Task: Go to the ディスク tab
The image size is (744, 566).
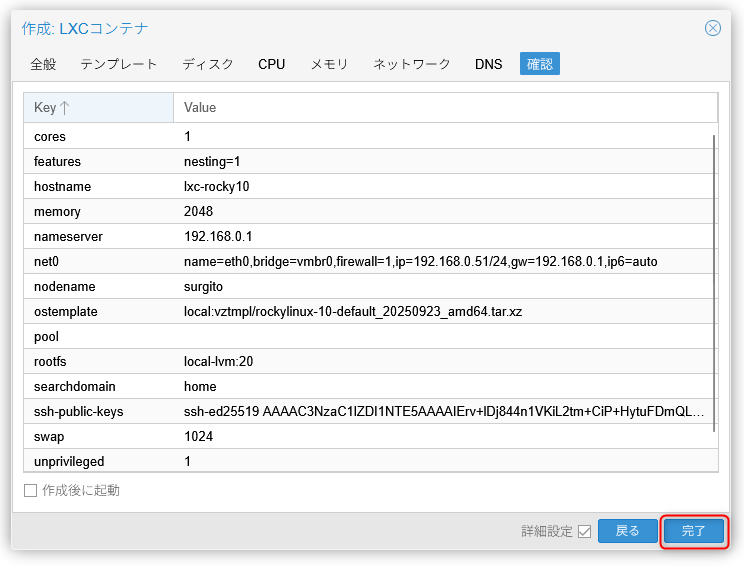Action: tap(208, 64)
